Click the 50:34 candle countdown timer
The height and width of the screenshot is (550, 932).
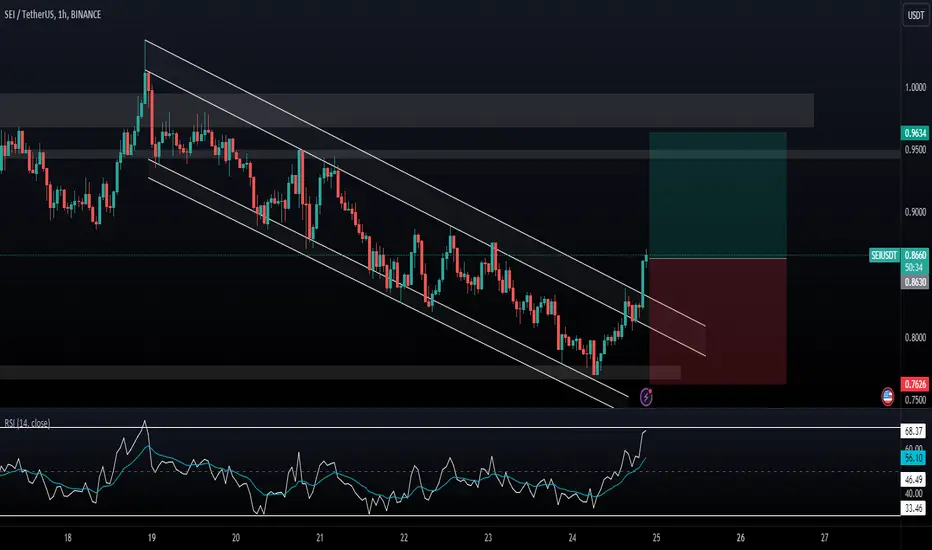(915, 268)
